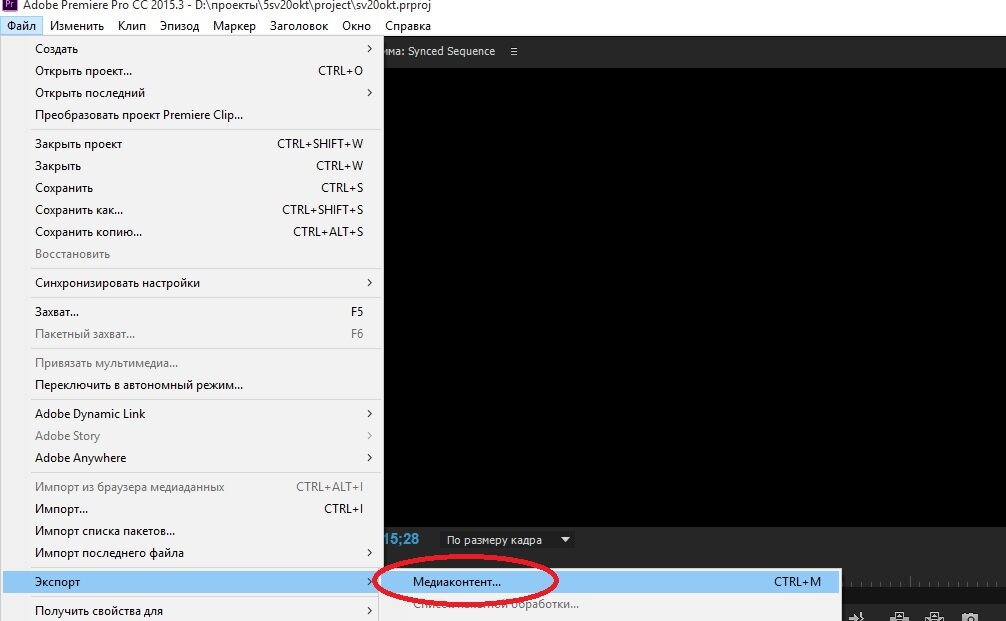Click the Program monitor time ruler
The height and width of the screenshot is (621, 1006).
point(923,582)
